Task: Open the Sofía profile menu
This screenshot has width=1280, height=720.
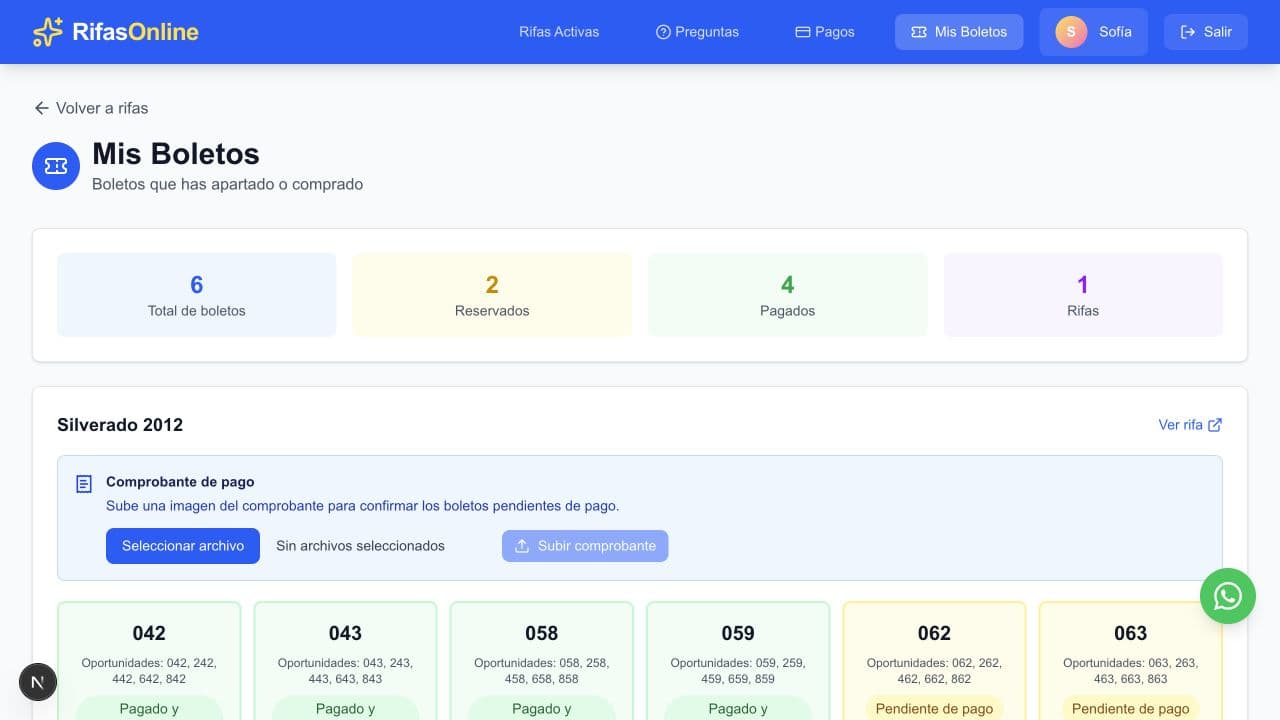Action: 1094,32
